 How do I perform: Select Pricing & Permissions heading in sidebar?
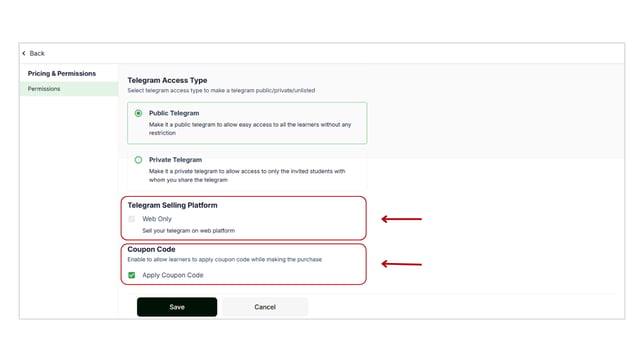62,74
